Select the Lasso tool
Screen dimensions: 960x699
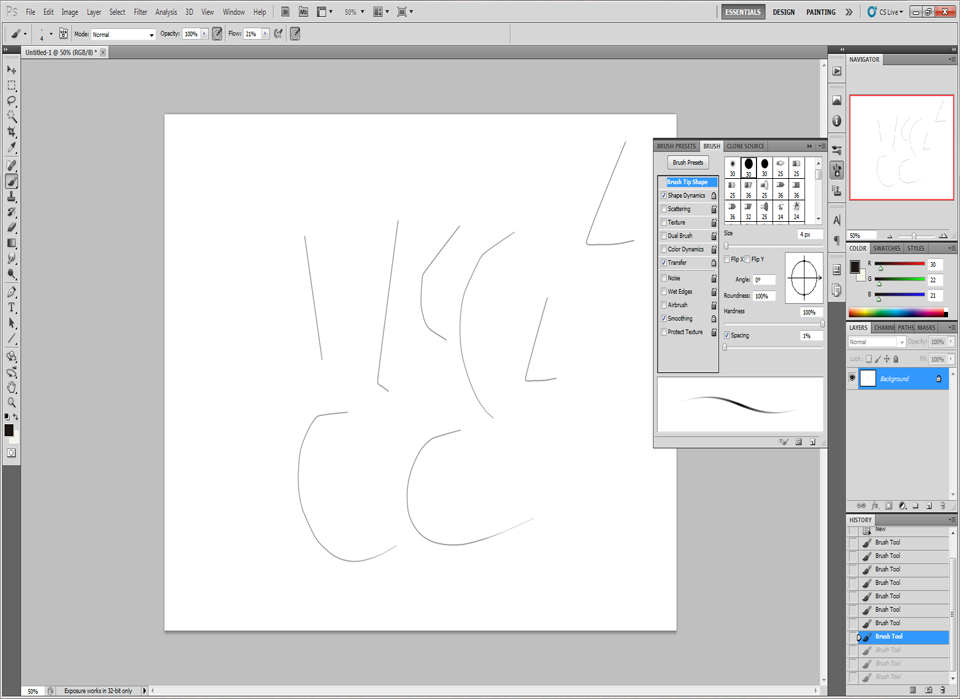click(x=12, y=101)
